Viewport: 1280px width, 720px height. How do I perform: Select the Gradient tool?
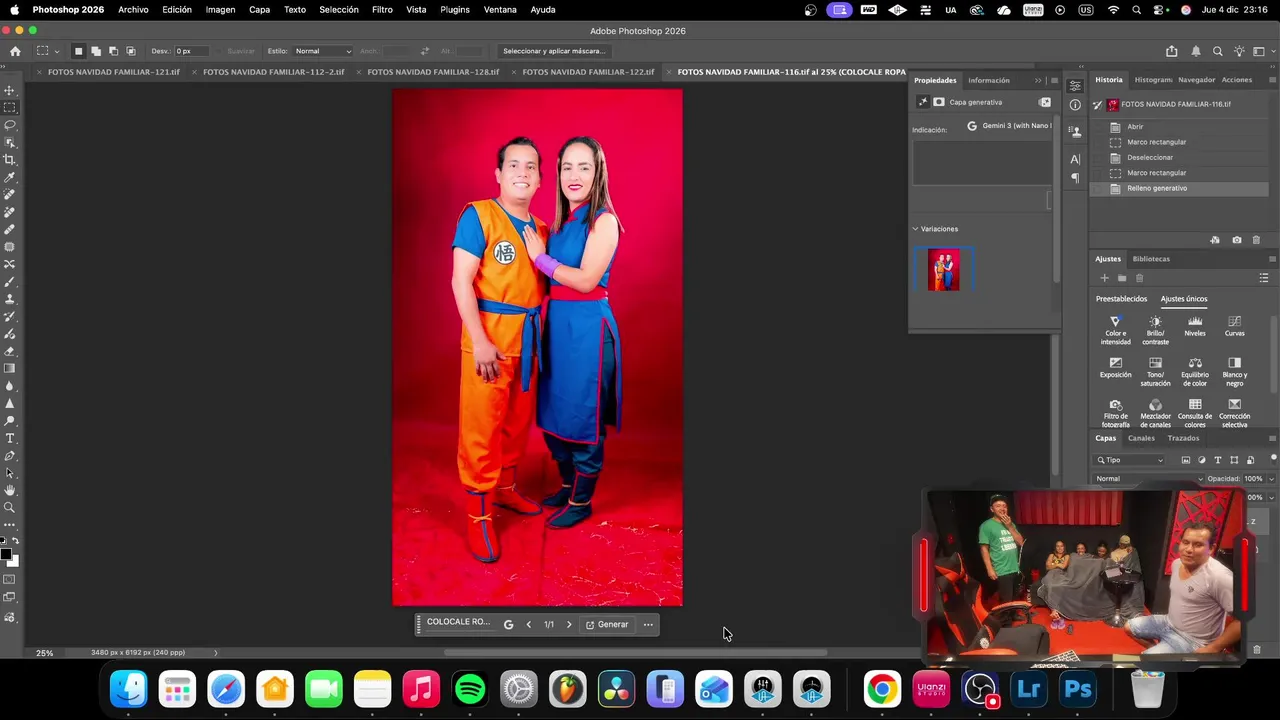coord(10,368)
